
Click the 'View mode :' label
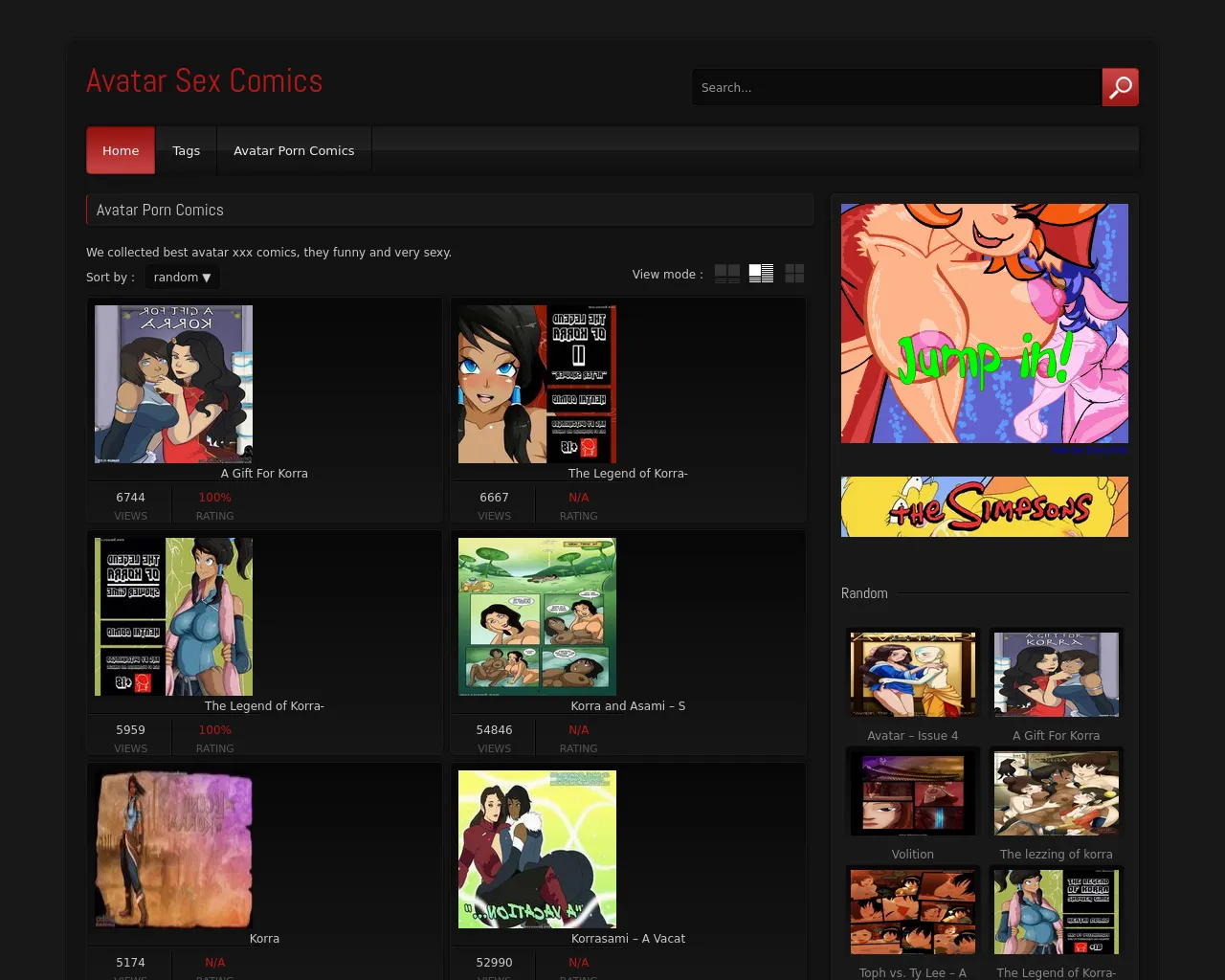click(x=667, y=275)
